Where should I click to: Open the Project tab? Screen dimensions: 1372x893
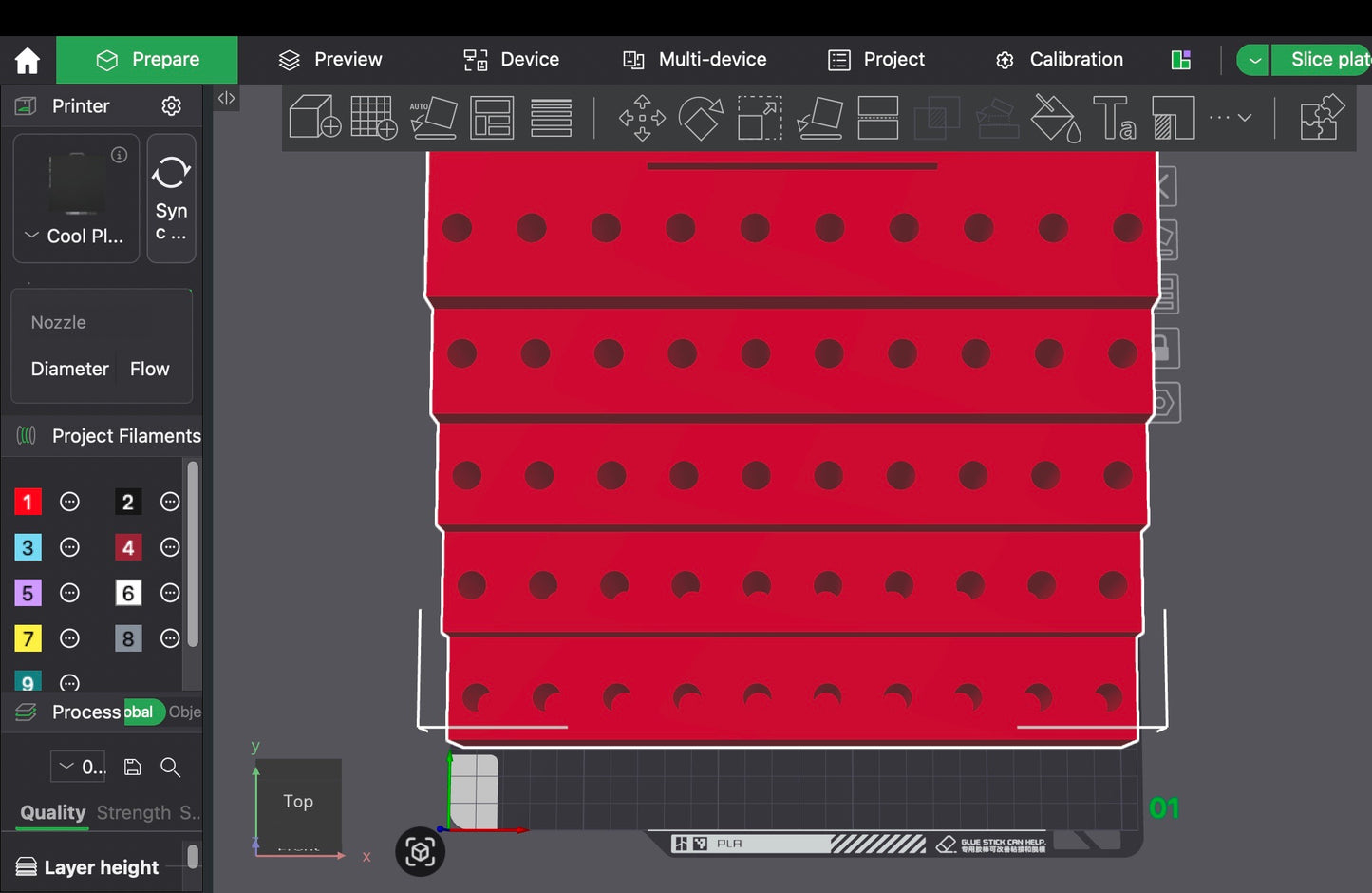pos(876,60)
